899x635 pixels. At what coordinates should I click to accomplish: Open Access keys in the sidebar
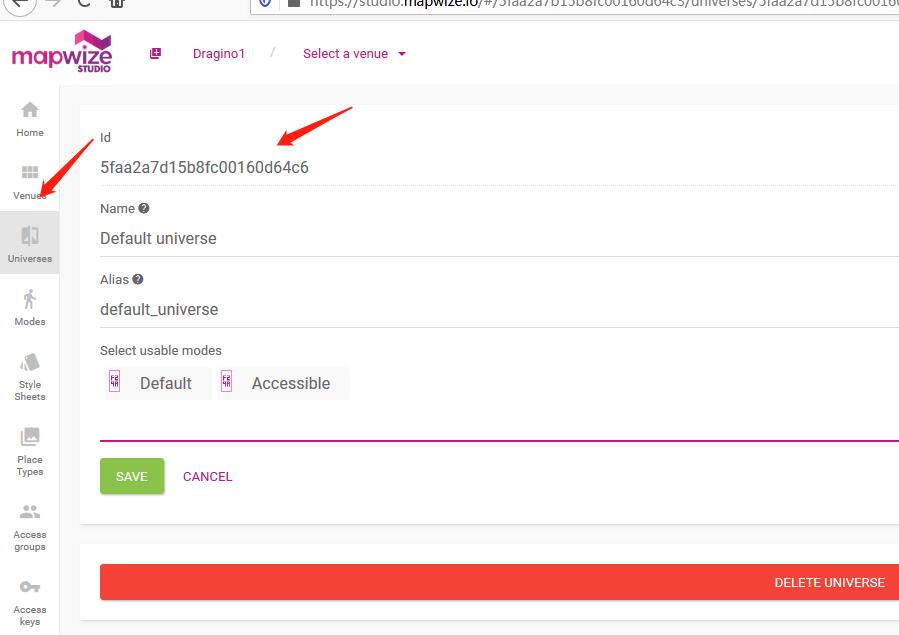coord(30,602)
